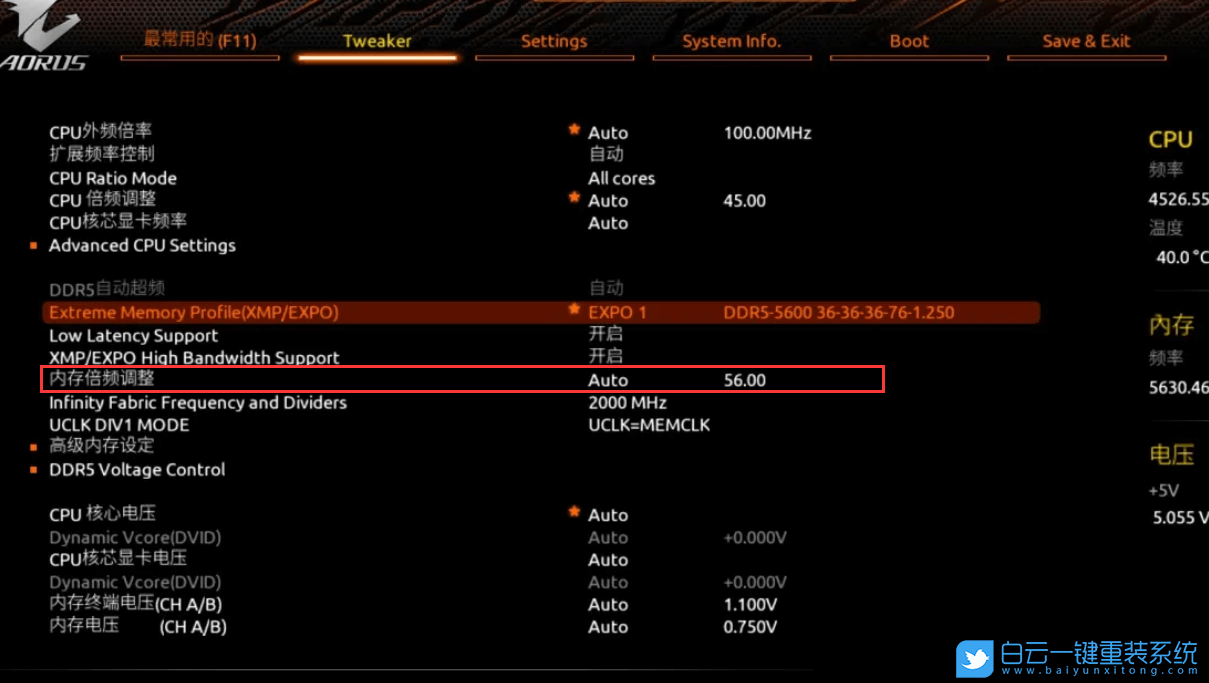Open the 最常用的 (F11) tab
The width and height of the screenshot is (1209, 683).
click(x=200, y=41)
